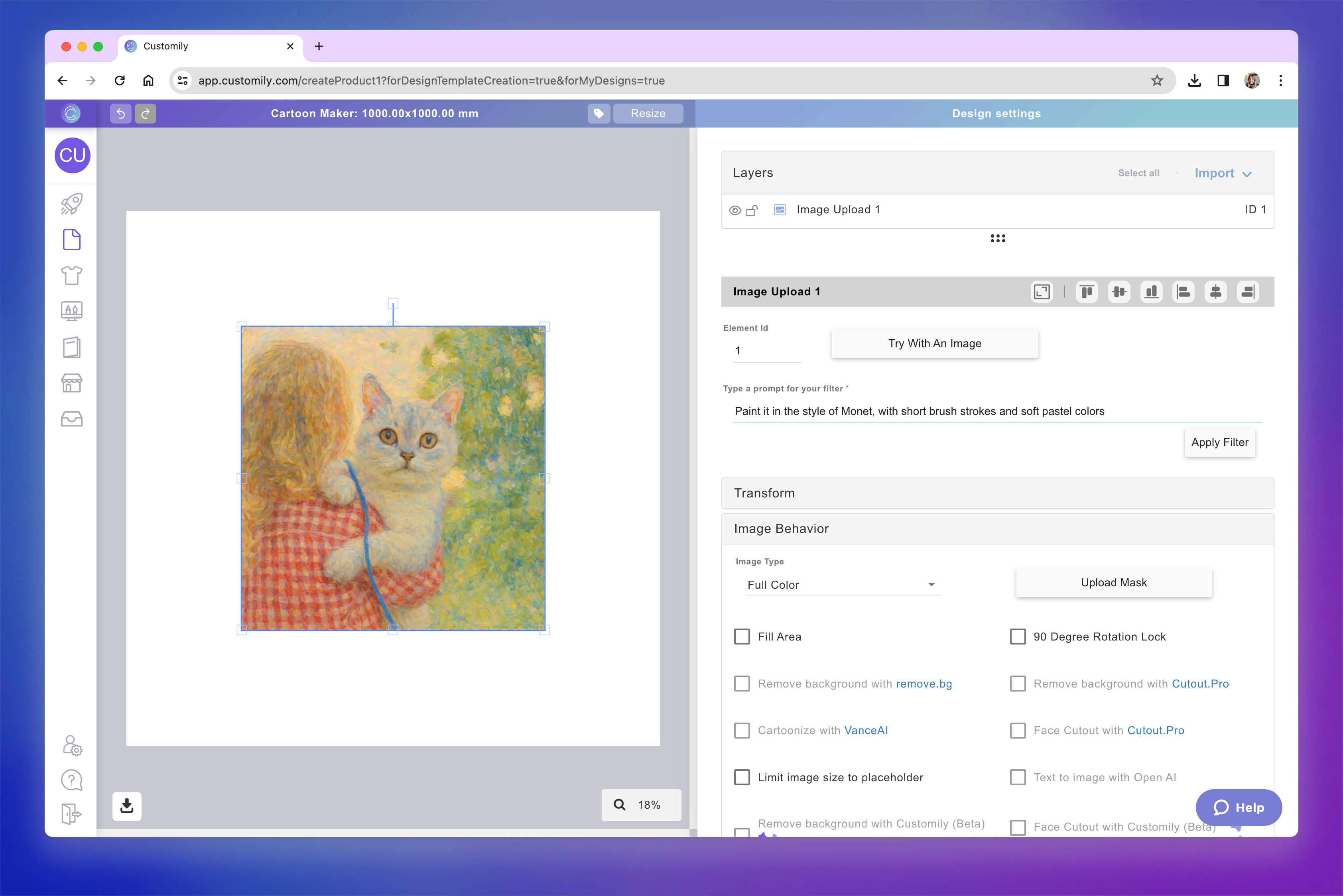1343x896 pixels.
Task: Open the rocket launch sidebar icon
Action: [71, 203]
